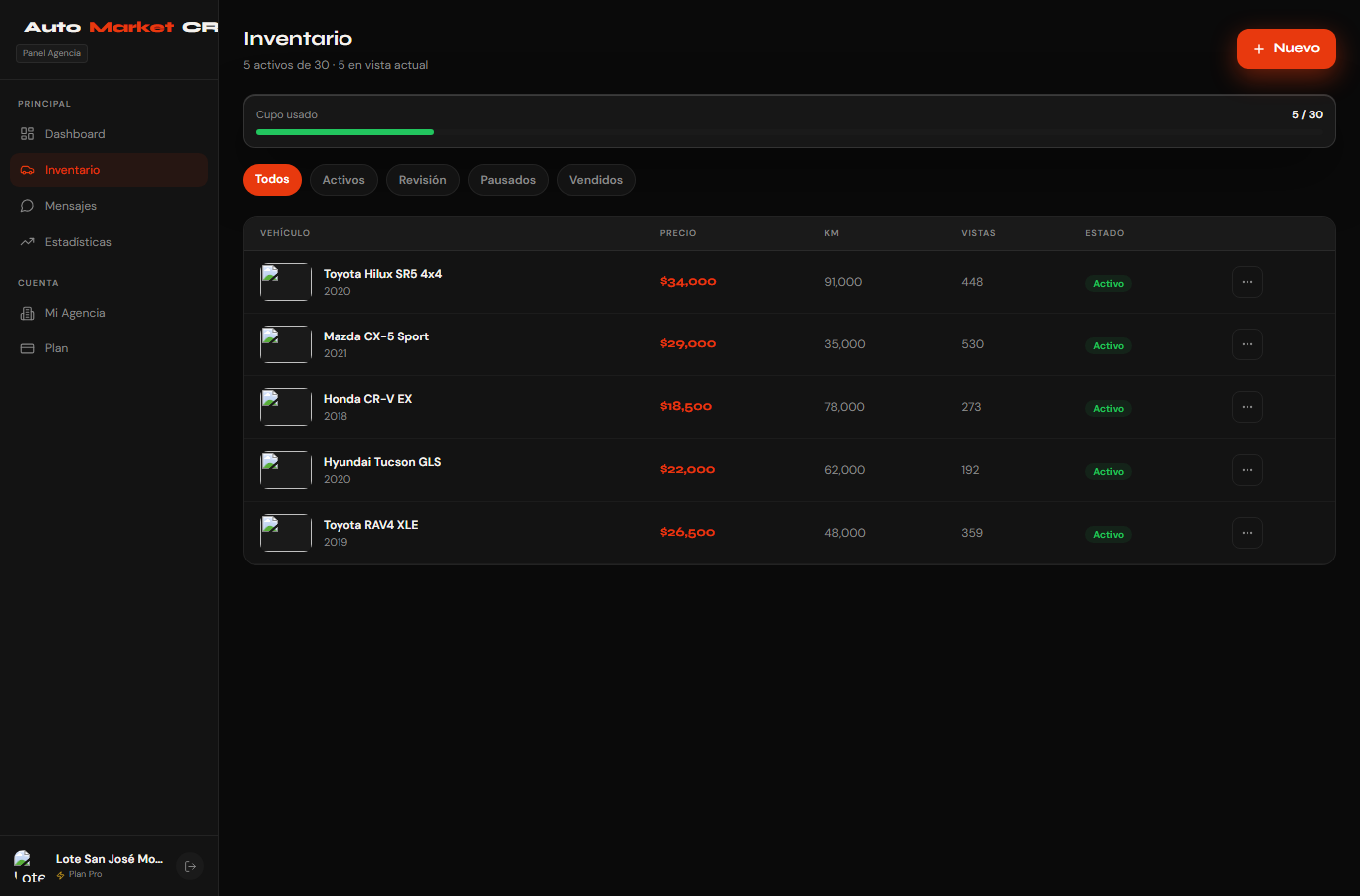1360x896 pixels.
Task: Switch to the Activos filter tab
Action: pos(343,180)
